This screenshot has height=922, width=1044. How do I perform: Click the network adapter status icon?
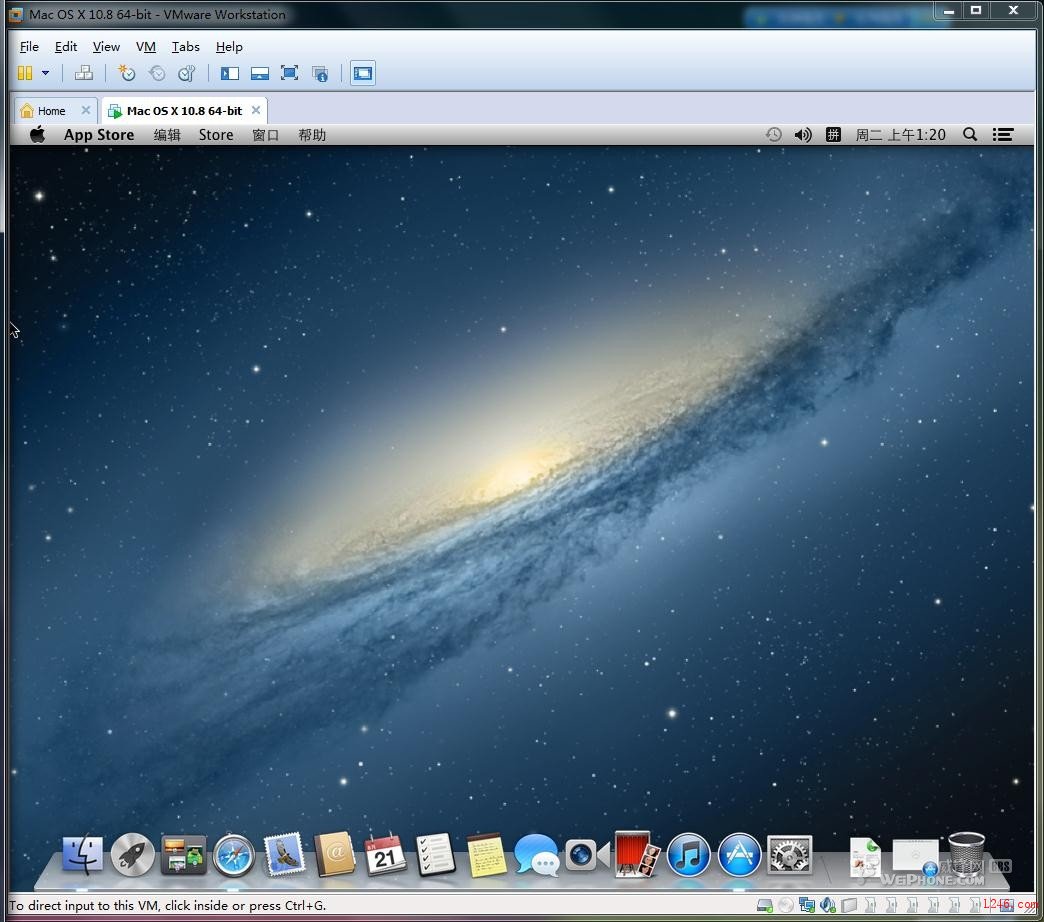tap(807, 905)
